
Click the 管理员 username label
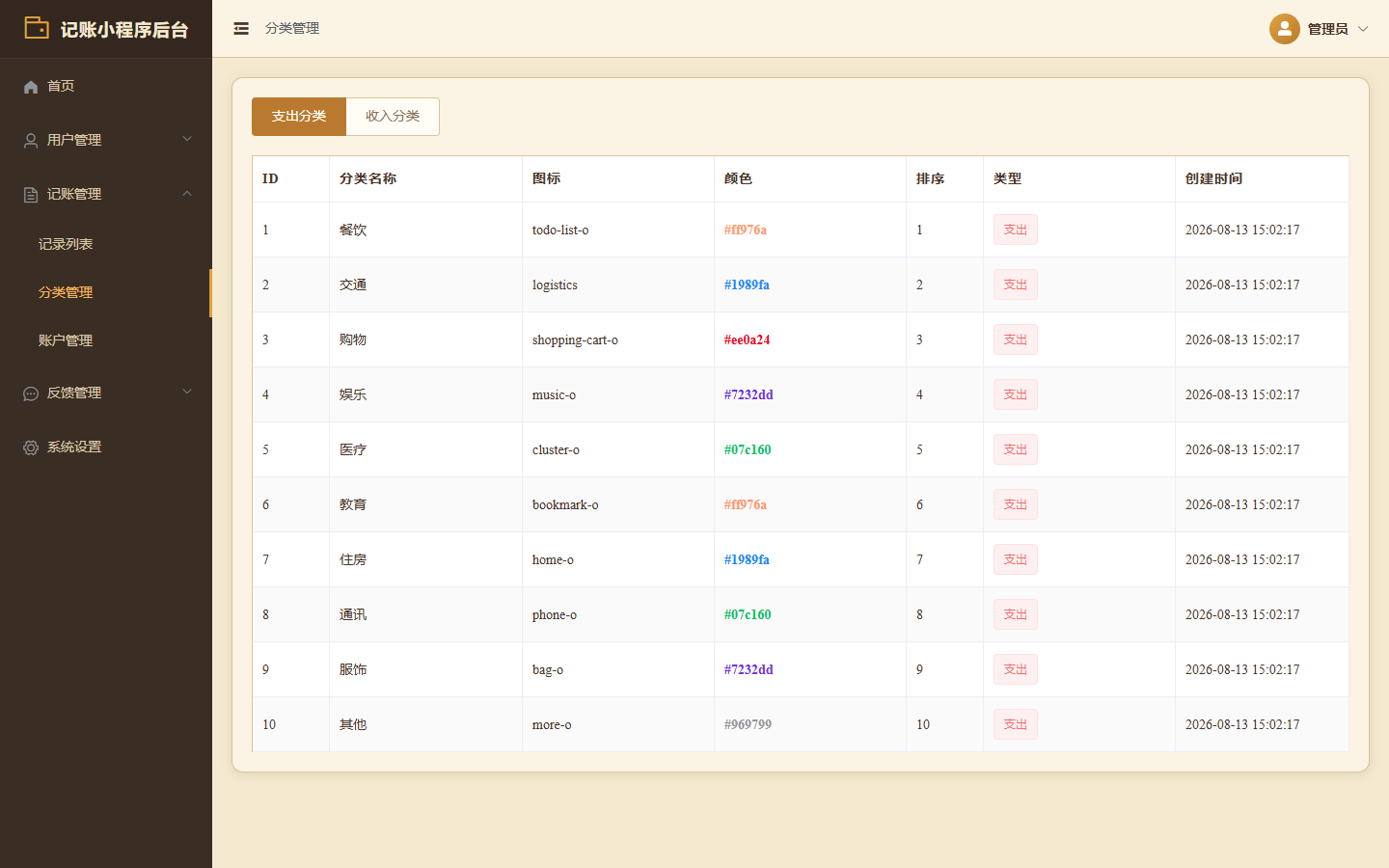(x=1327, y=29)
